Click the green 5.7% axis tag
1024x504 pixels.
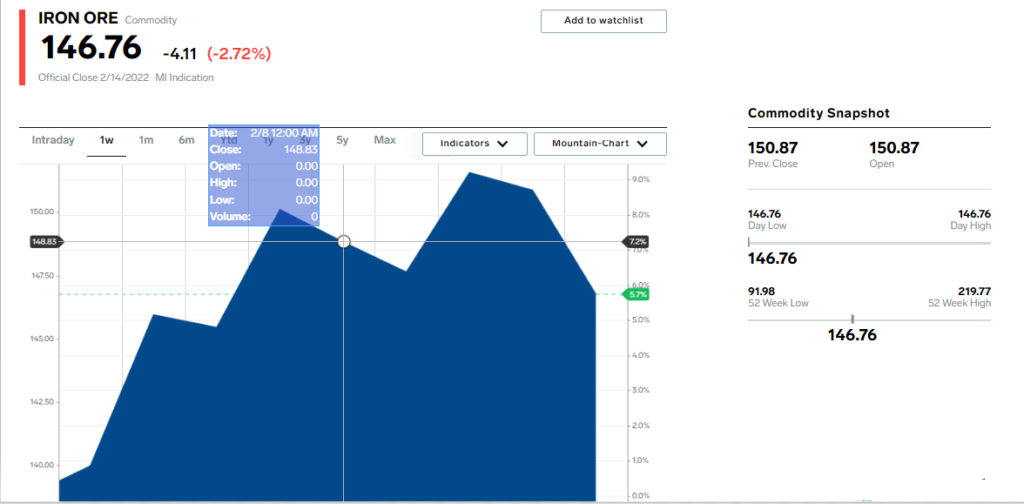tap(637, 294)
